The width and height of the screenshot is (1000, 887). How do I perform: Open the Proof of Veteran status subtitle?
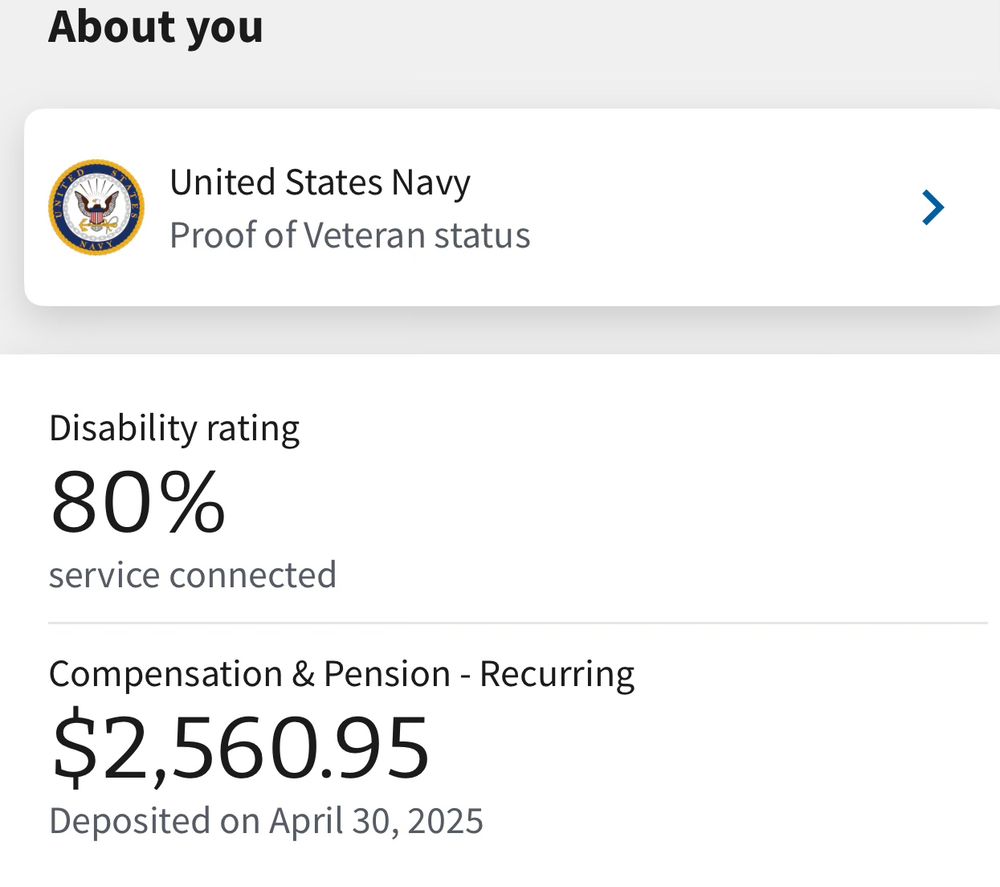350,235
